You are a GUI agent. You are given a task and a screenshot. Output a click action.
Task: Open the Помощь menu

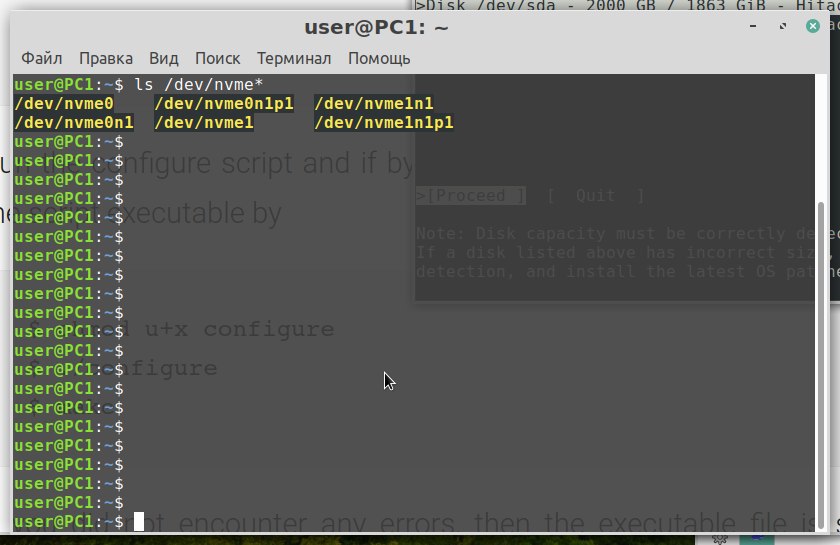pyautogui.click(x=379, y=58)
